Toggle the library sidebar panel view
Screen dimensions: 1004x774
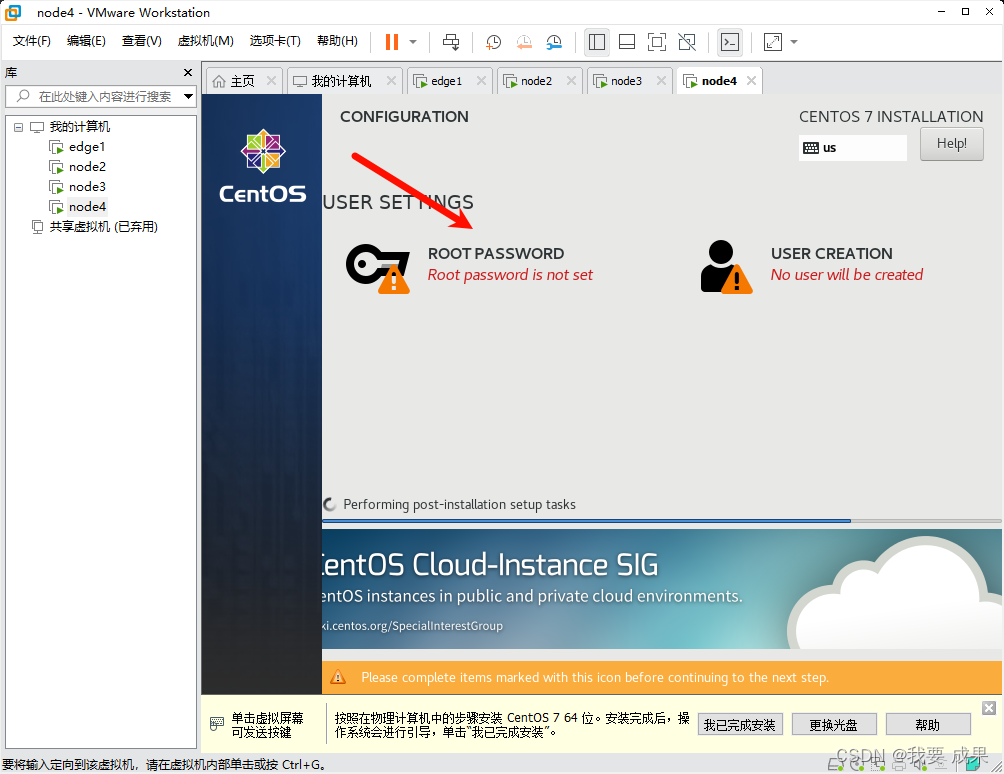coord(597,42)
